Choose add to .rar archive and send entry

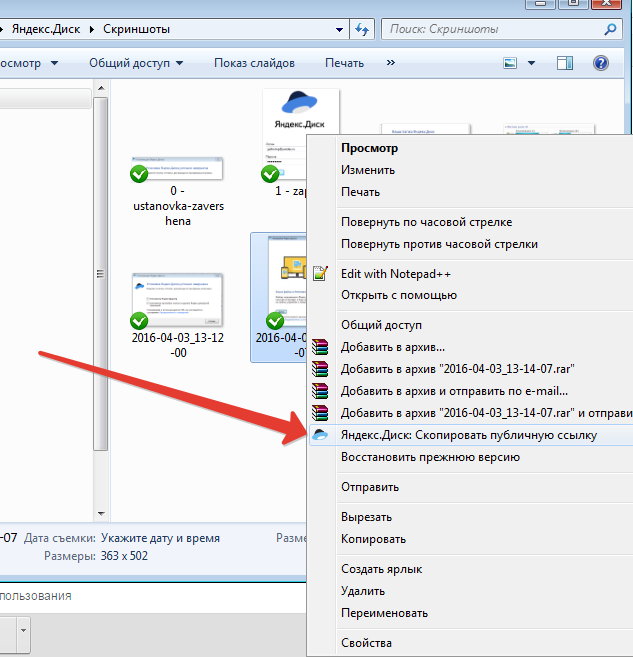(x=471, y=413)
